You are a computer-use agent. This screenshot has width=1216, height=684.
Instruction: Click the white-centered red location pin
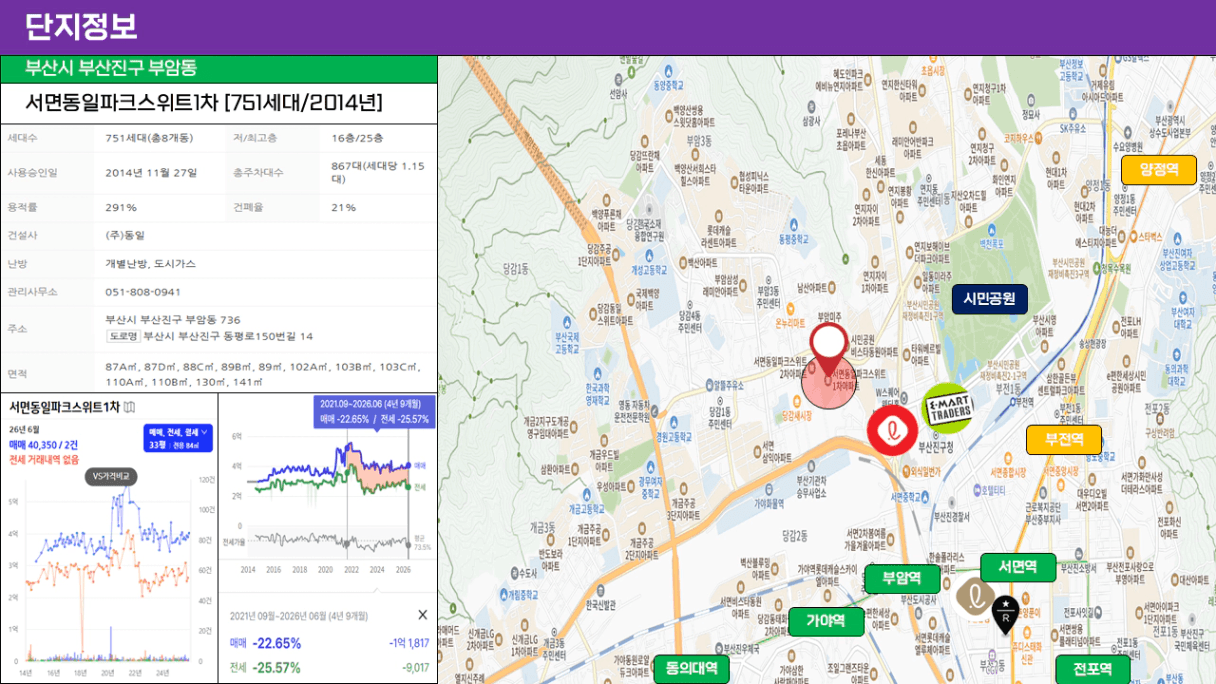[x=829, y=348]
